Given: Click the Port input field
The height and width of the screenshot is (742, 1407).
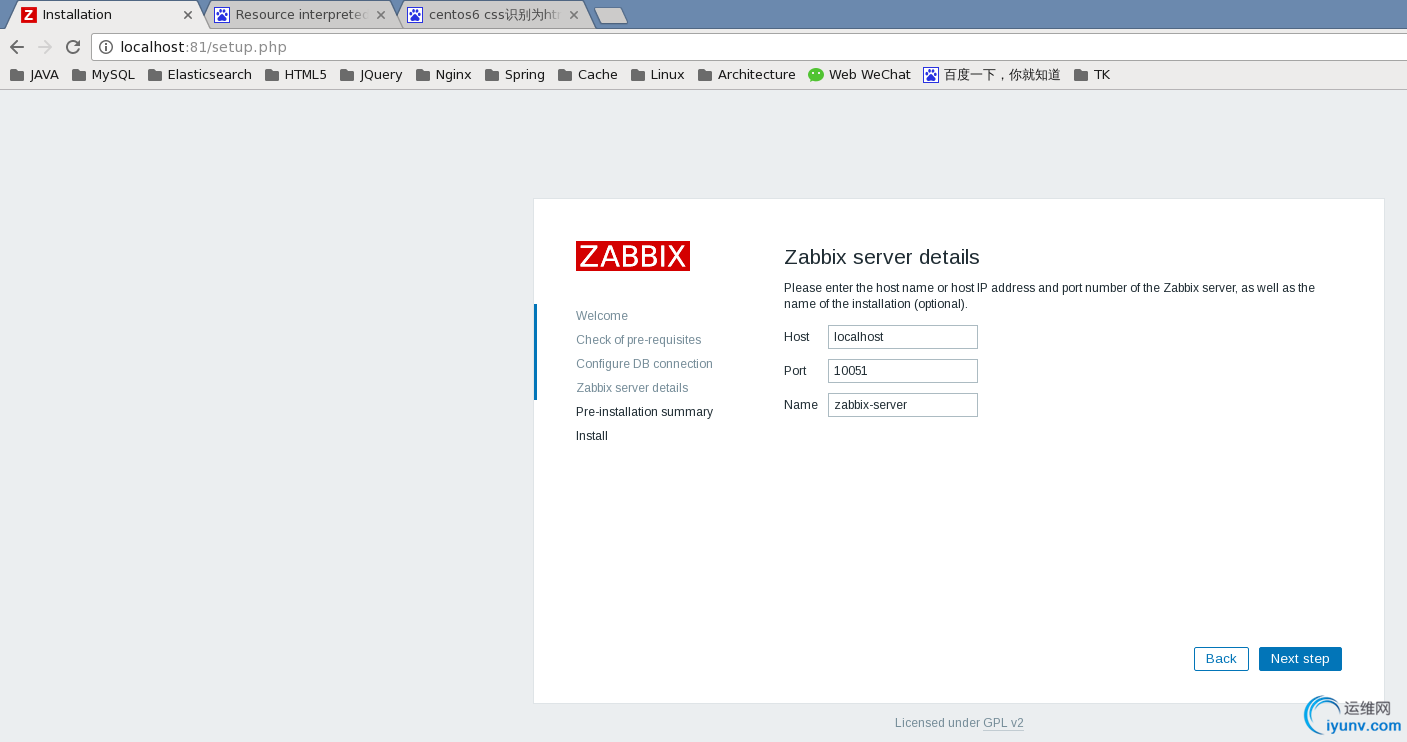Looking at the screenshot, I should 903,371.
